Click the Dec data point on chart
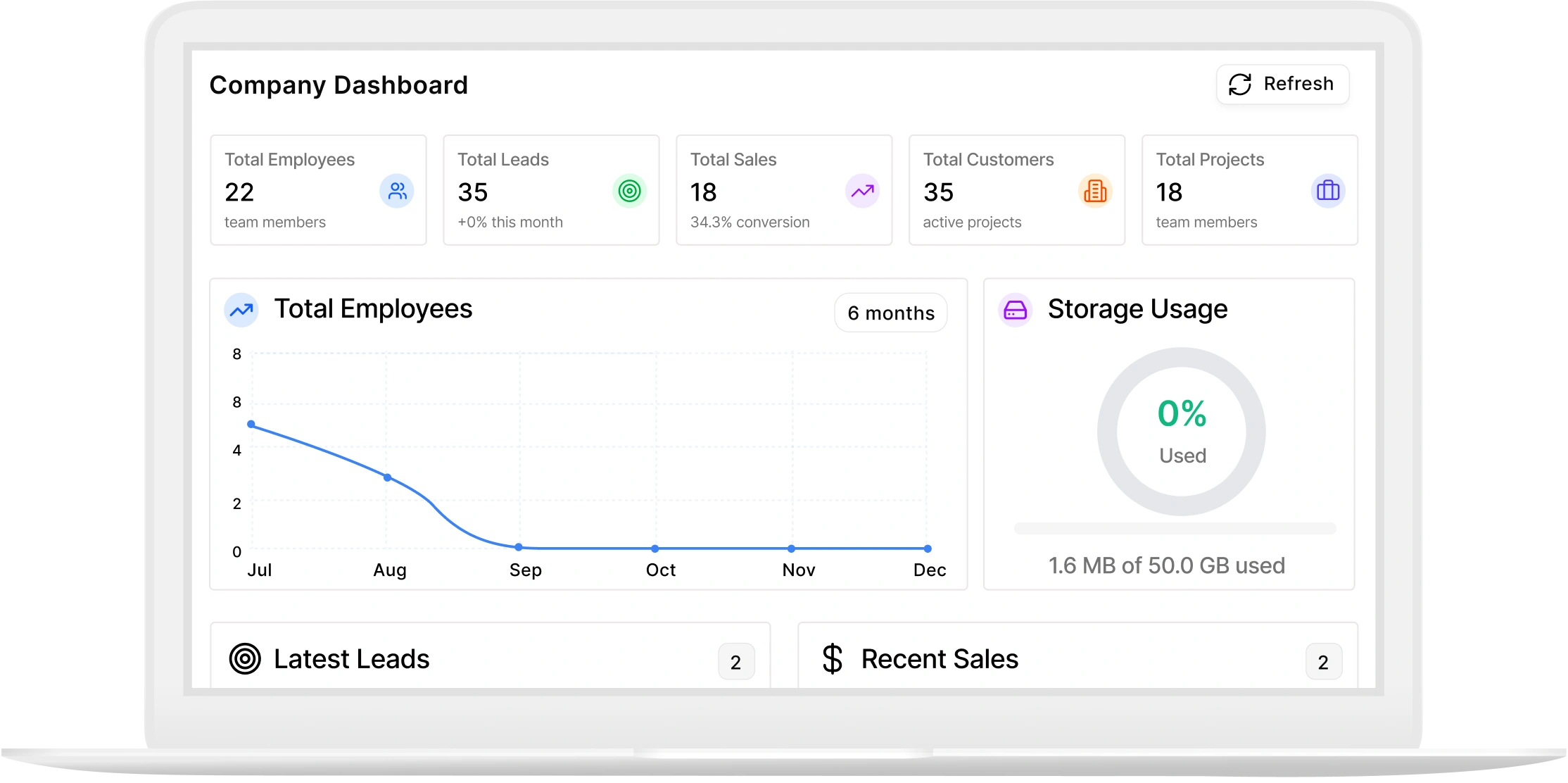The image size is (1568, 783). pos(928,549)
